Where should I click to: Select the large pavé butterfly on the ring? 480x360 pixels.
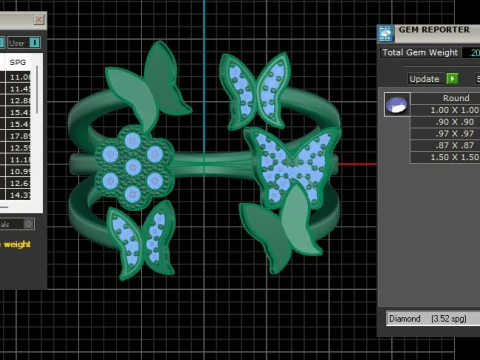[292, 167]
